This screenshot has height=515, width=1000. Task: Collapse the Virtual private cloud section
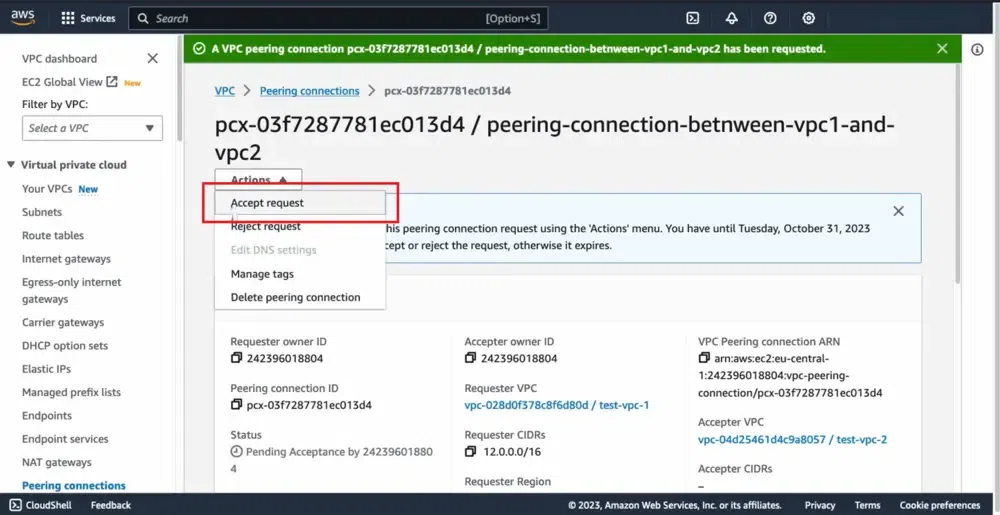coord(11,165)
